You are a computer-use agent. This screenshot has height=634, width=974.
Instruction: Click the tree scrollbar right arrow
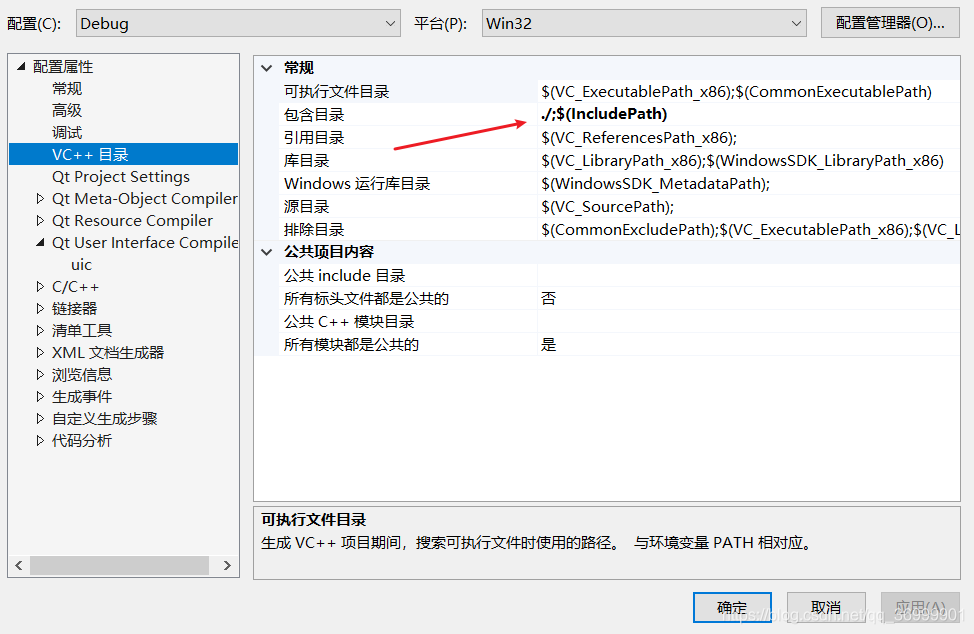[227, 565]
